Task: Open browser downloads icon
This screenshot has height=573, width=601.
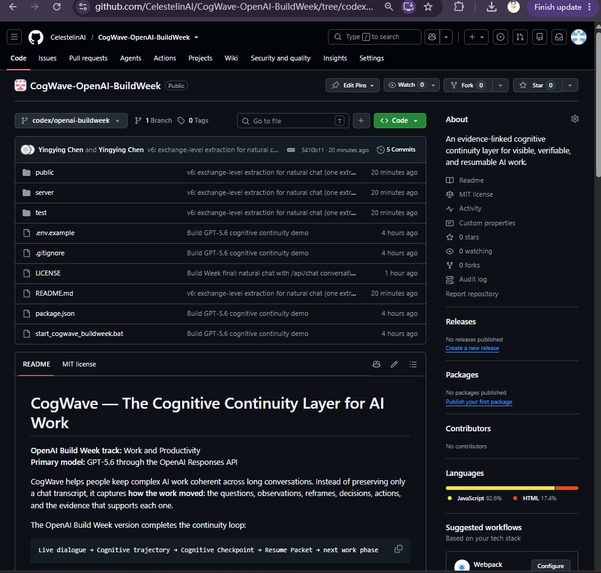Action: click(x=491, y=7)
